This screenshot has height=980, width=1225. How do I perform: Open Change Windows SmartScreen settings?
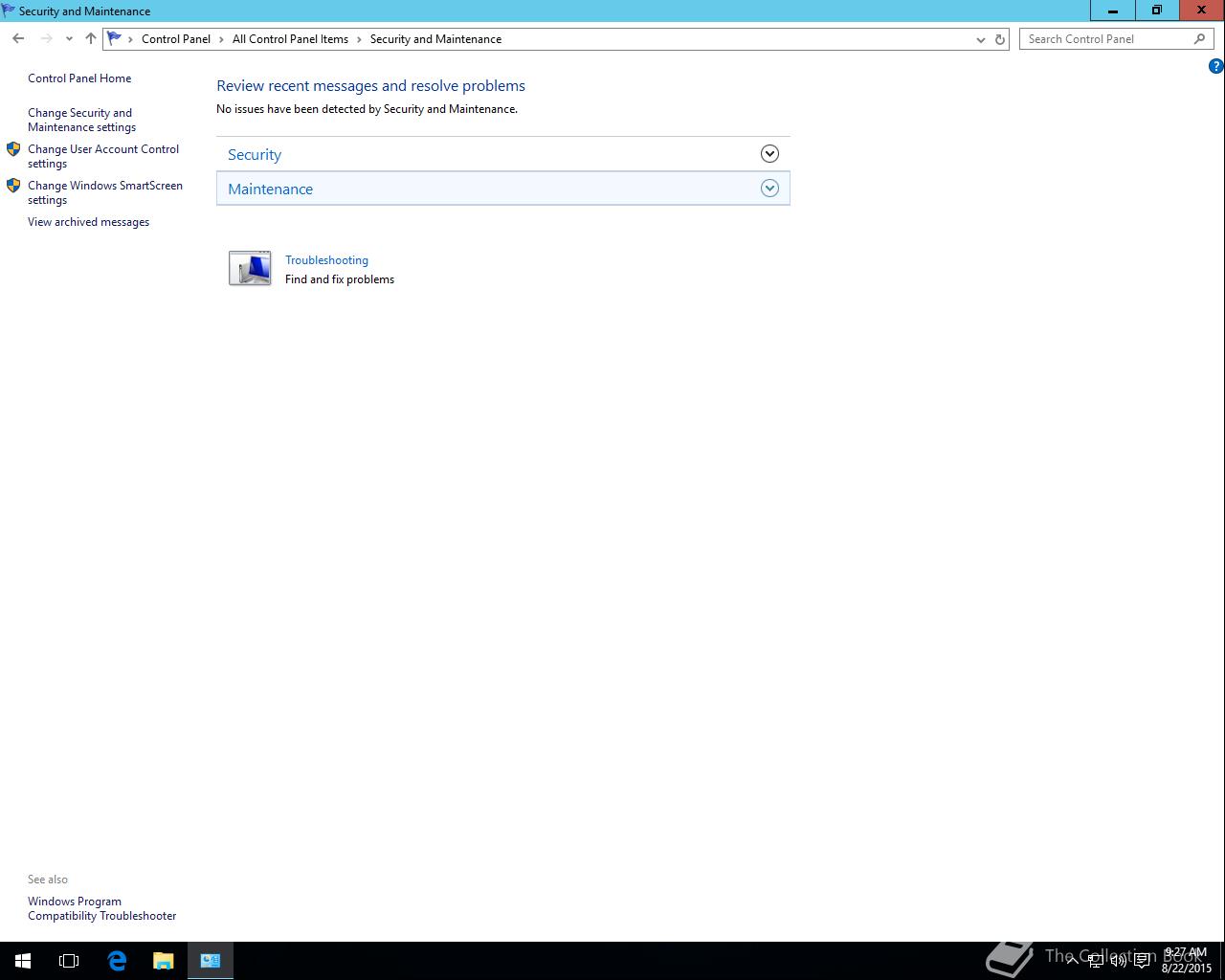(x=105, y=192)
